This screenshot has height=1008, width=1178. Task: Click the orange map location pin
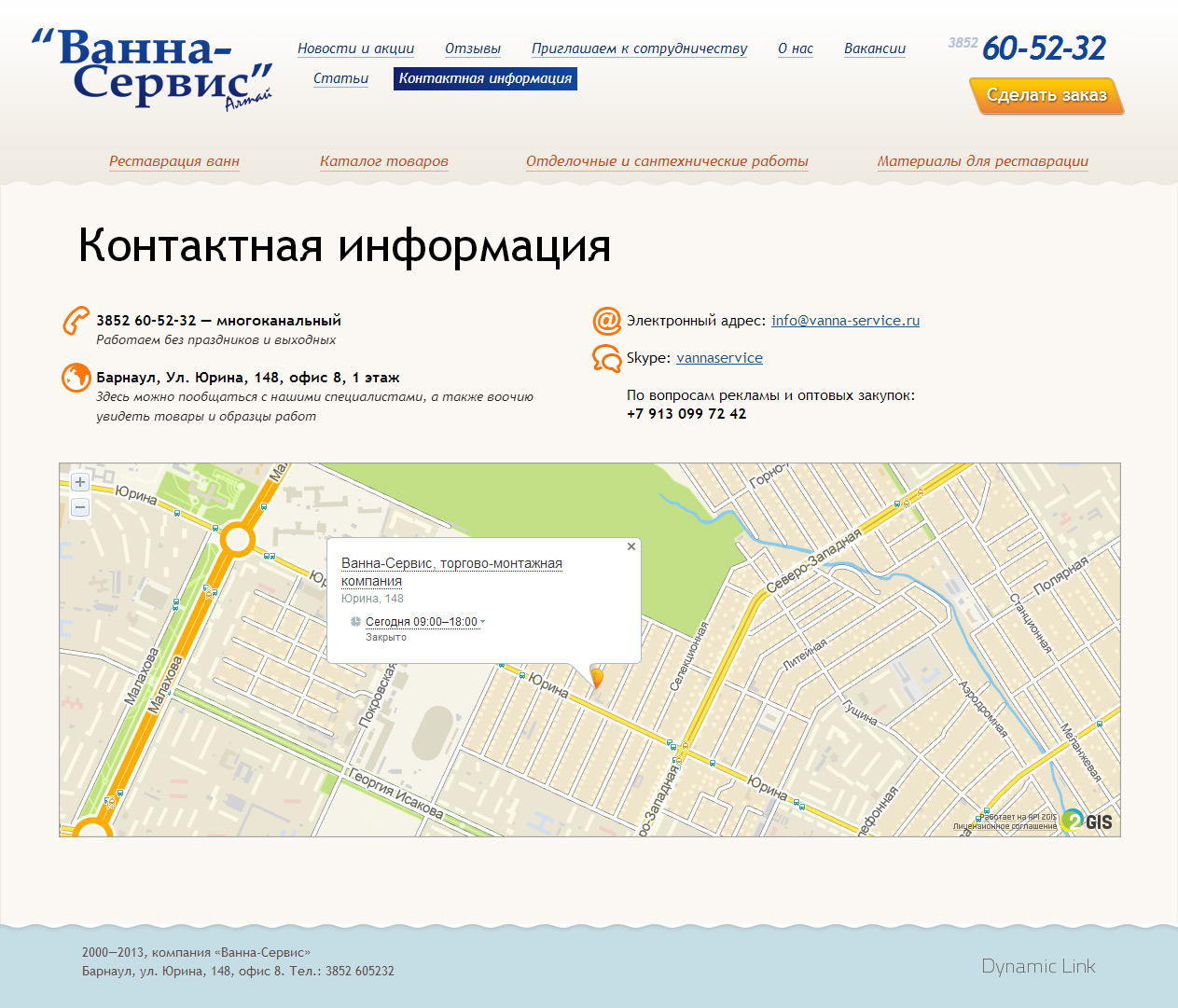click(597, 678)
